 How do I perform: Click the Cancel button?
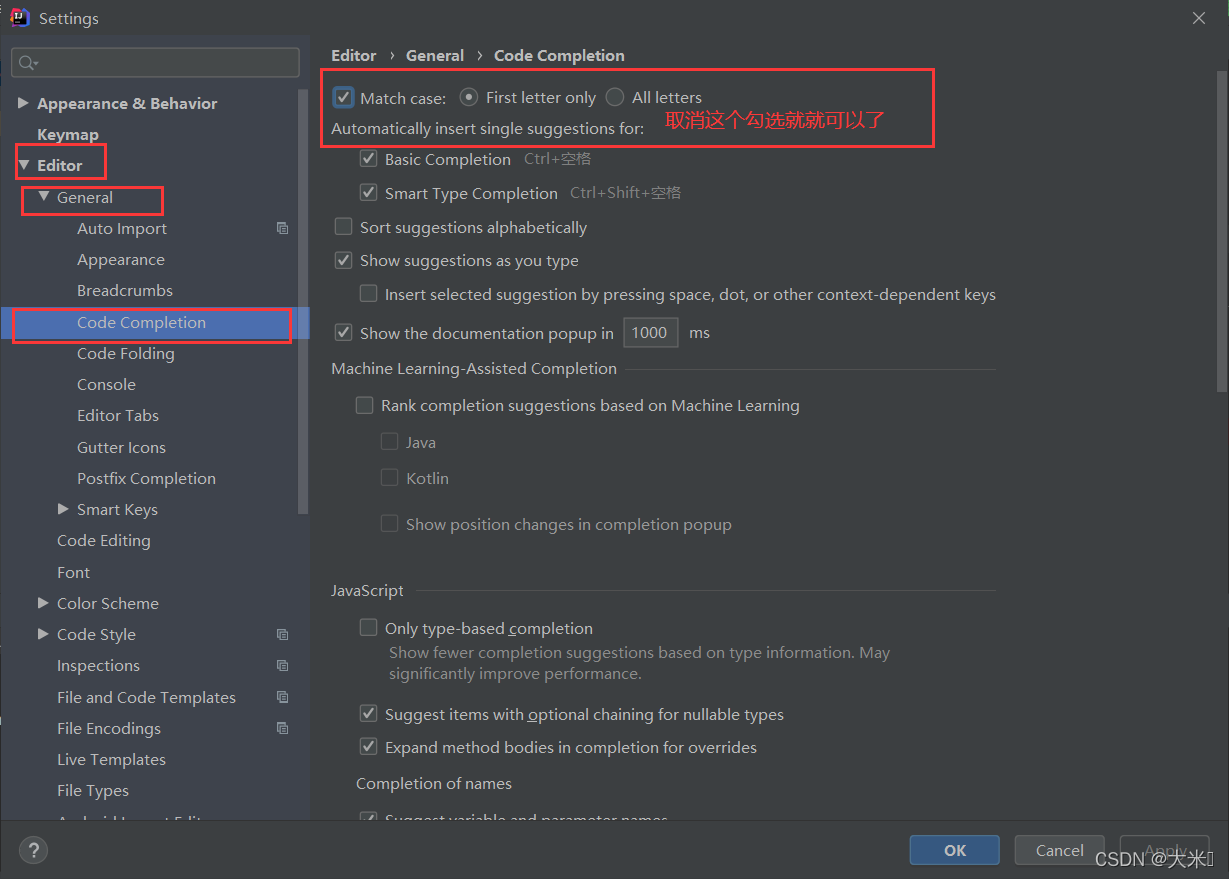pos(1060,850)
